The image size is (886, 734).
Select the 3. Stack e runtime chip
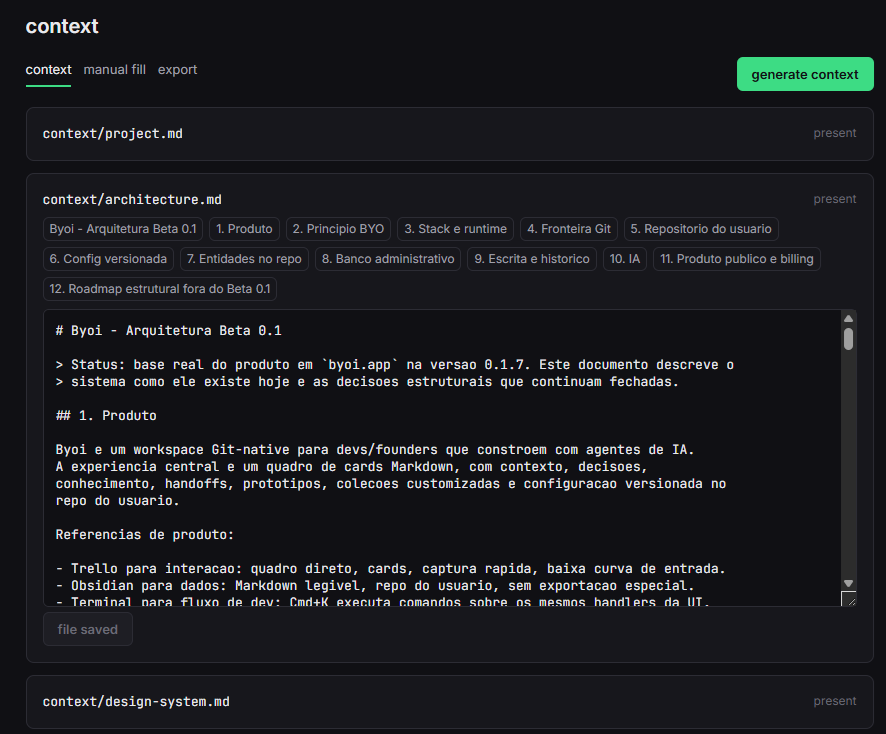click(x=455, y=229)
